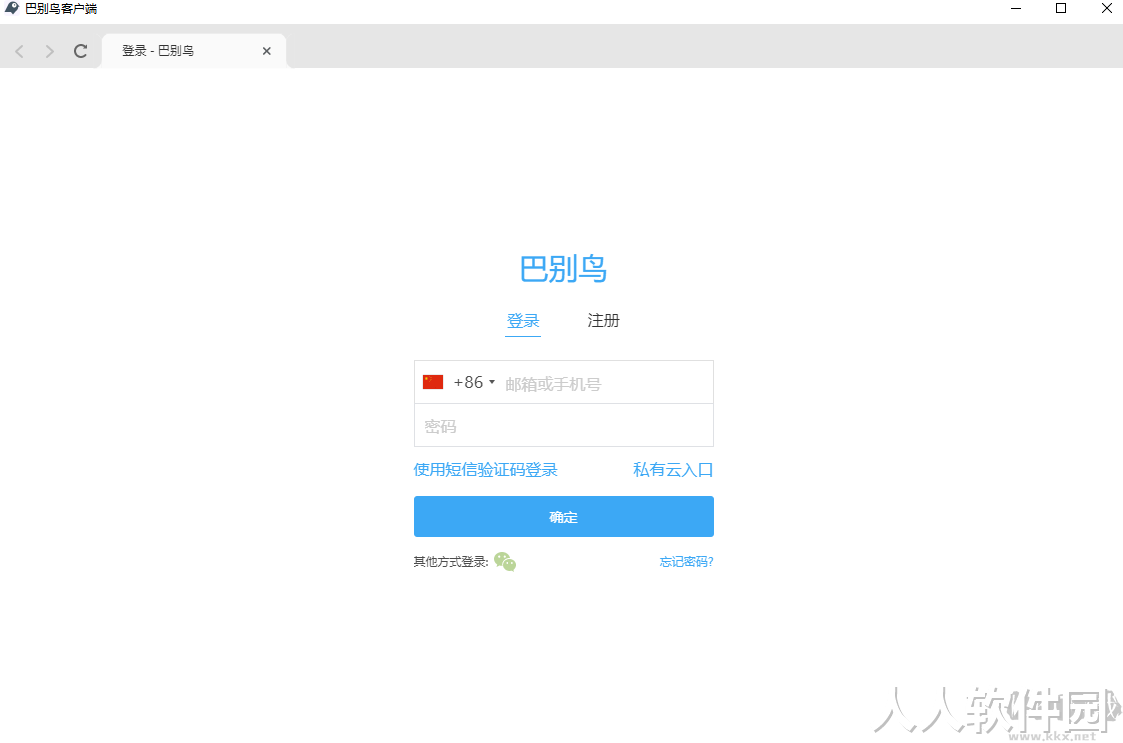Click the blue 确定 button
Screen dimensions: 1123x743
click(564, 517)
